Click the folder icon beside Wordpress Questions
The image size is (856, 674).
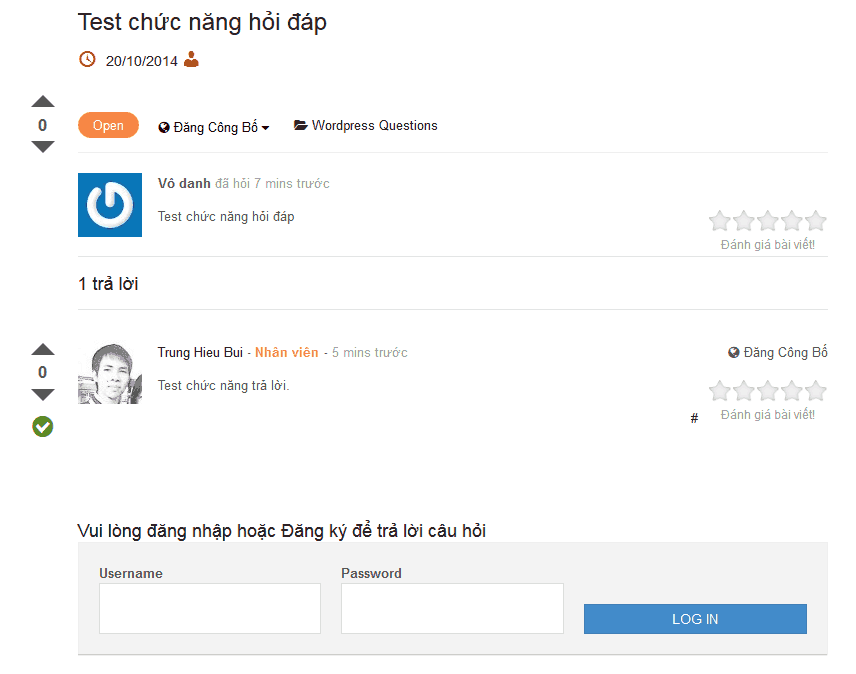click(x=299, y=125)
